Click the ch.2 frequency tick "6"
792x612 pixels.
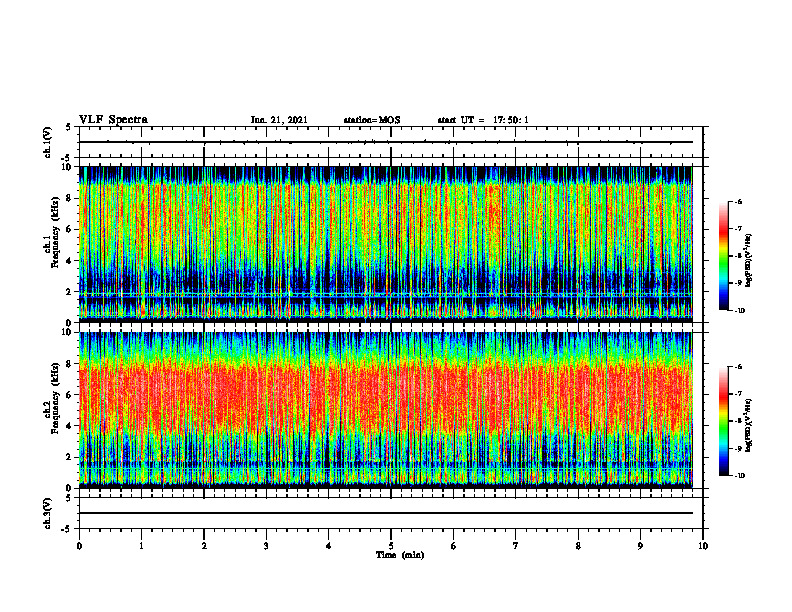pyautogui.click(x=70, y=394)
